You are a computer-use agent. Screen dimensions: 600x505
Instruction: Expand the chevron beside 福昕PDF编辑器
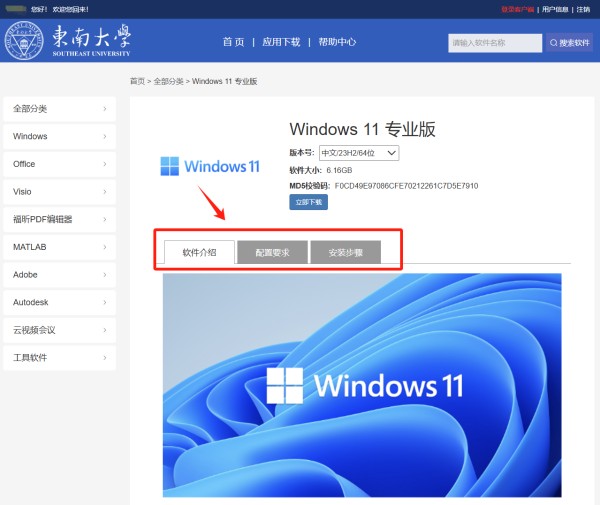coord(105,219)
